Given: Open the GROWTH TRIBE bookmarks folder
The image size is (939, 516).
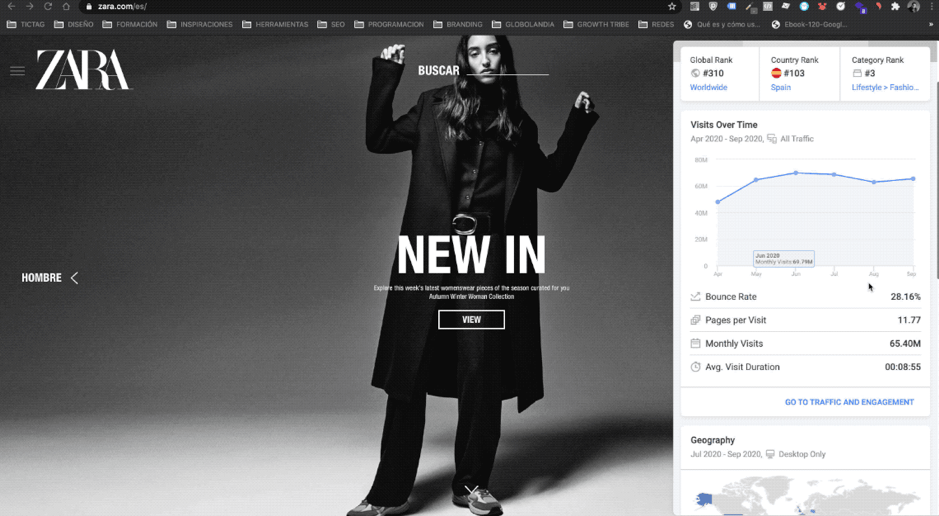Looking at the screenshot, I should click(x=596, y=25).
